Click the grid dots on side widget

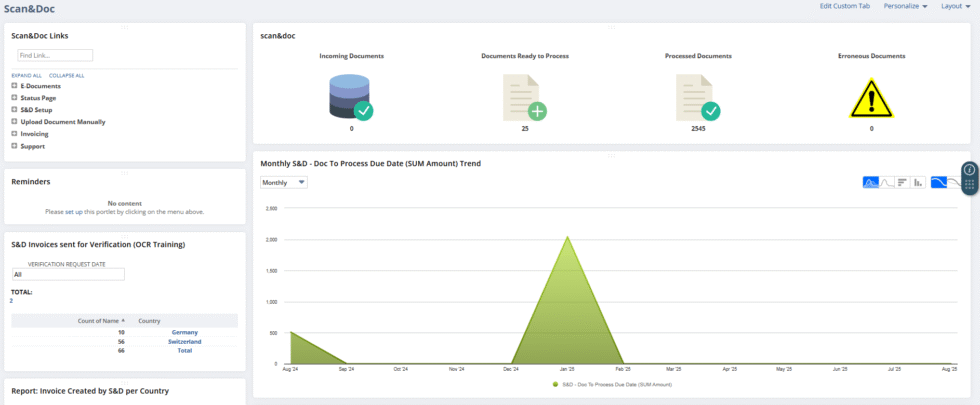pyautogui.click(x=969, y=184)
